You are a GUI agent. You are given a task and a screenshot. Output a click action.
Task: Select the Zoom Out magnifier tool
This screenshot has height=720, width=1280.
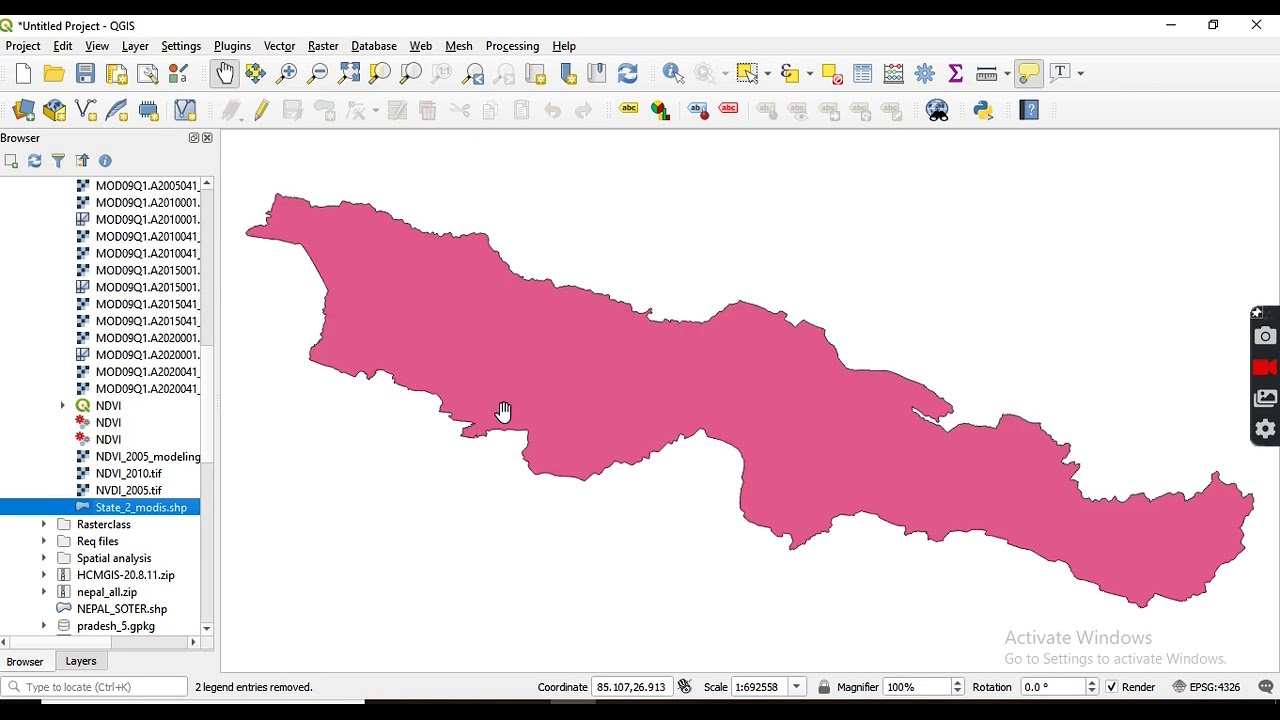pyautogui.click(x=317, y=73)
